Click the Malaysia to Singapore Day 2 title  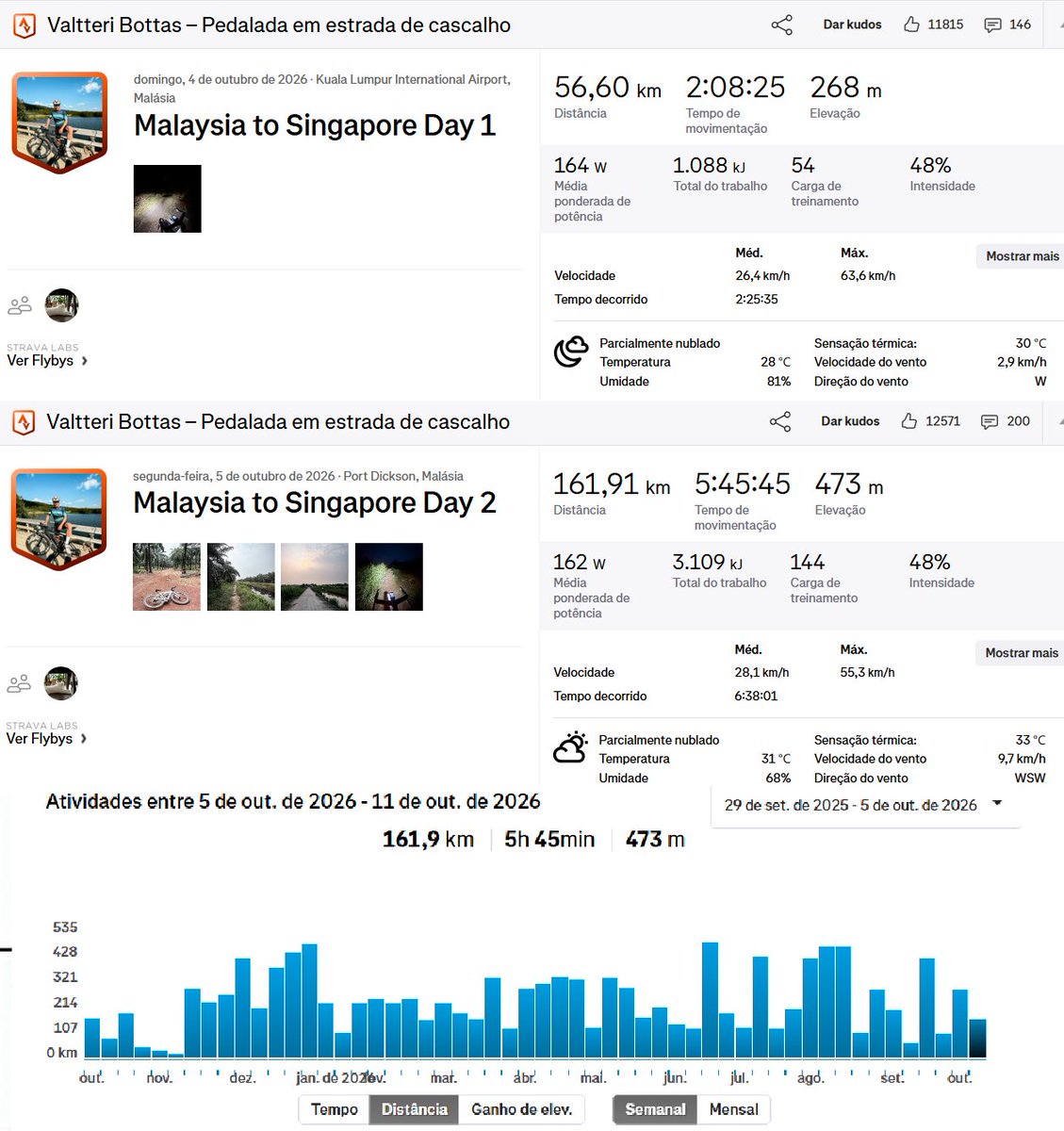pos(315,503)
